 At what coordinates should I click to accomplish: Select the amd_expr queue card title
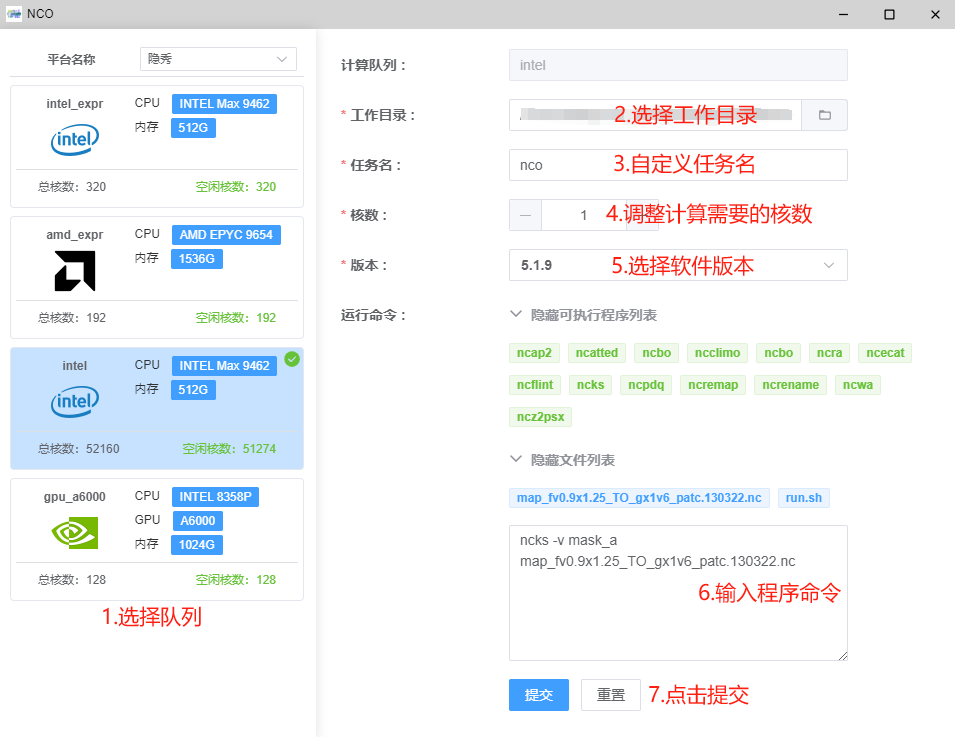point(75,234)
